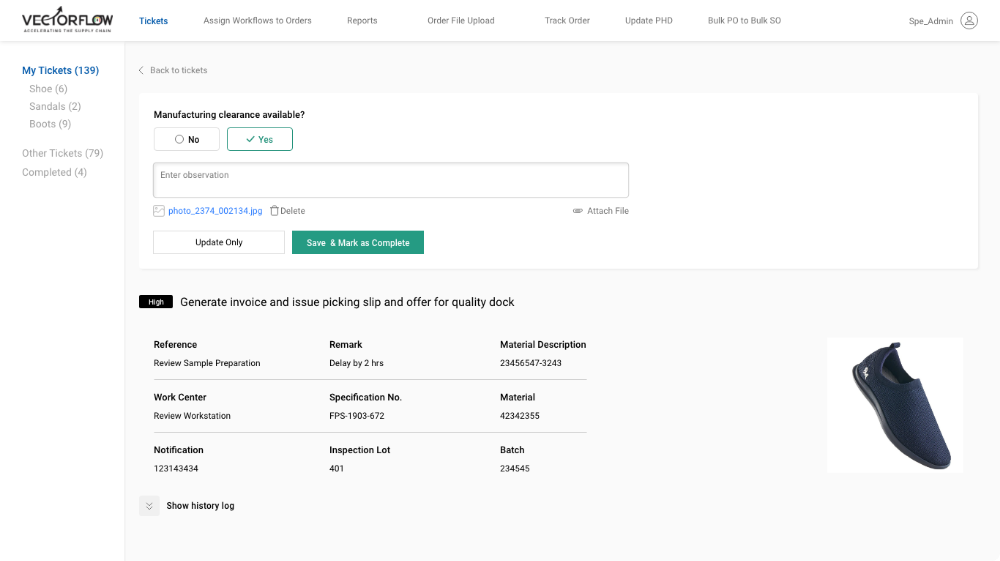Expand the Show history log chevron
This screenshot has width=1000, height=561.
149,506
